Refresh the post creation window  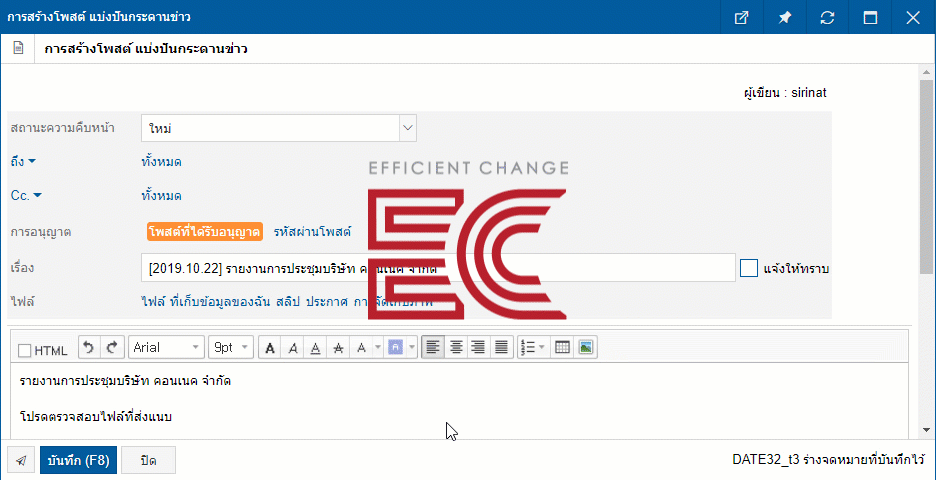click(x=827, y=17)
